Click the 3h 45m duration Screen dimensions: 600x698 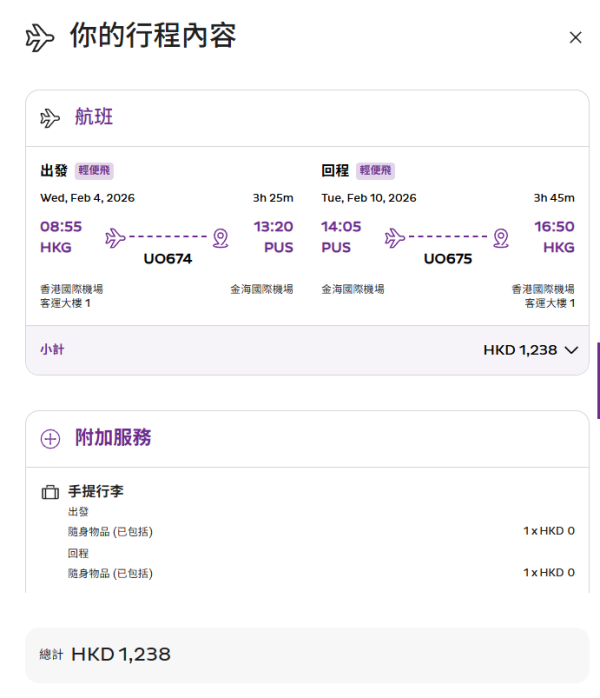[x=554, y=198]
